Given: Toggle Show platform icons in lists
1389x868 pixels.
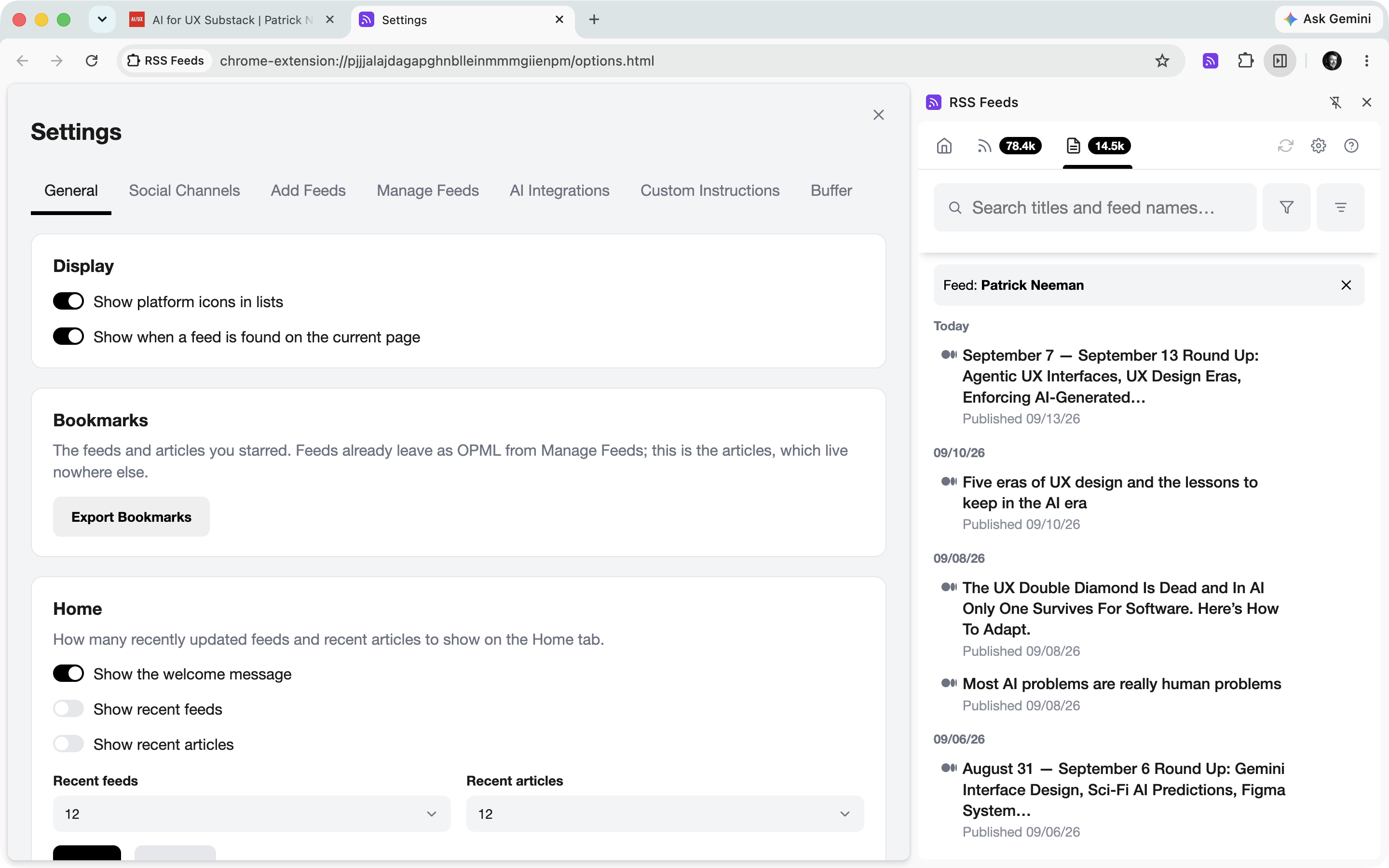Looking at the screenshot, I should click(68, 301).
